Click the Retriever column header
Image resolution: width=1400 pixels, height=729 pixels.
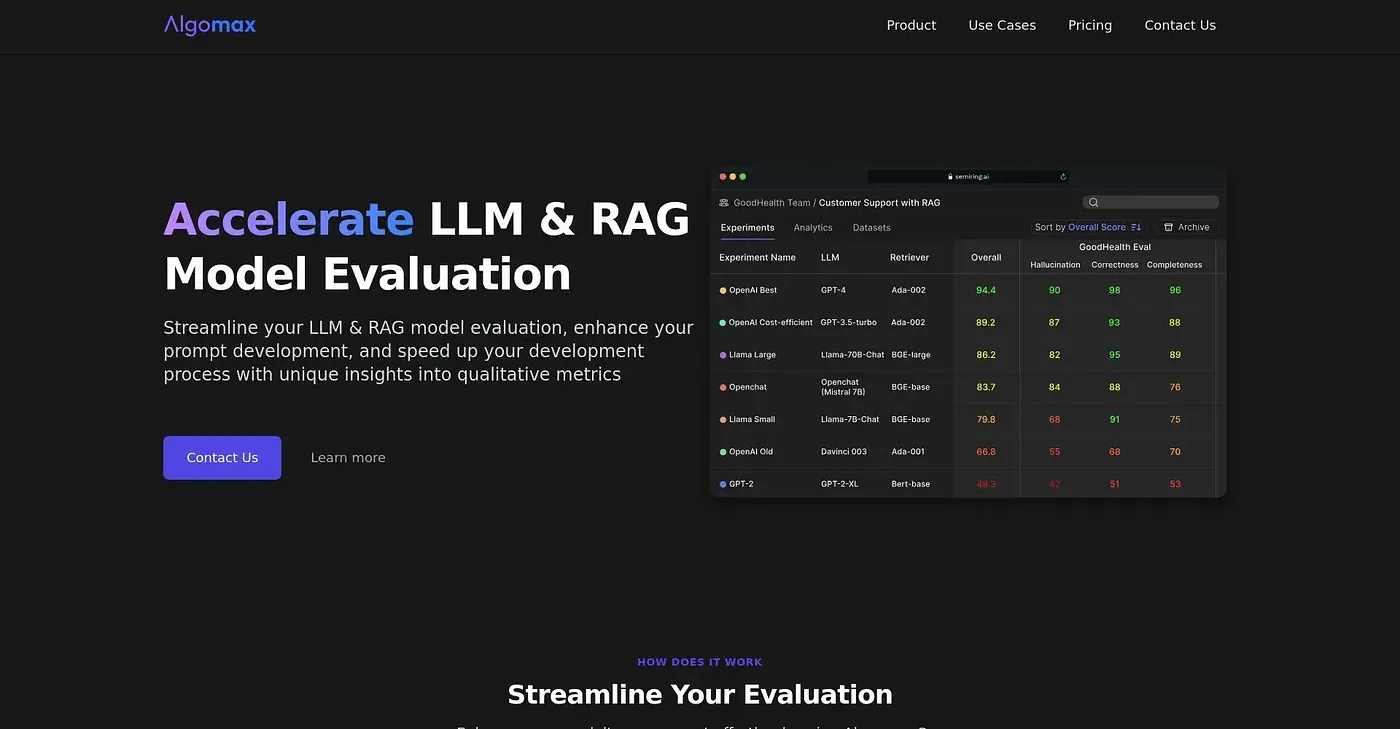coord(910,258)
